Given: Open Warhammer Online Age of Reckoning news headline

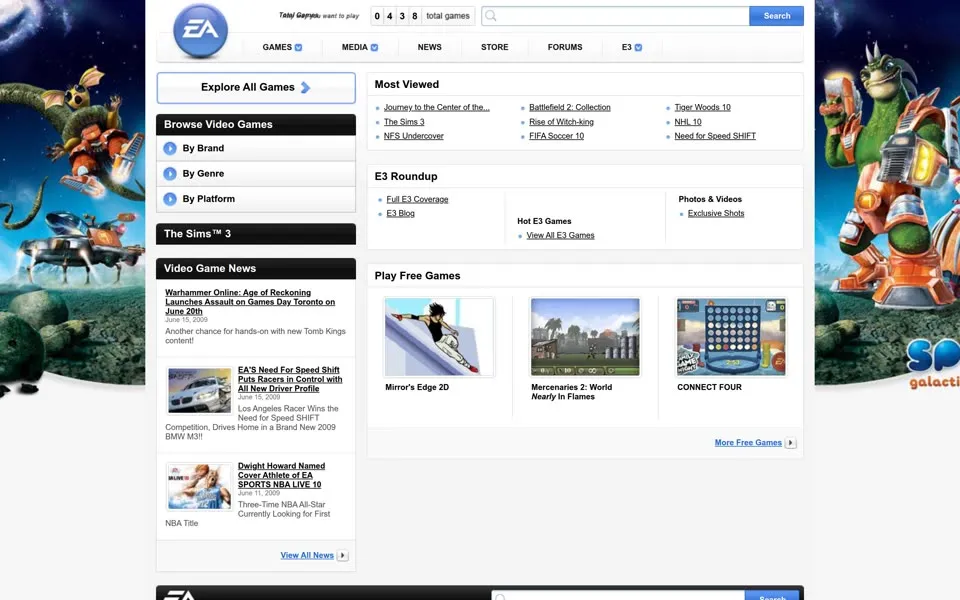Looking at the screenshot, I should click(250, 302).
